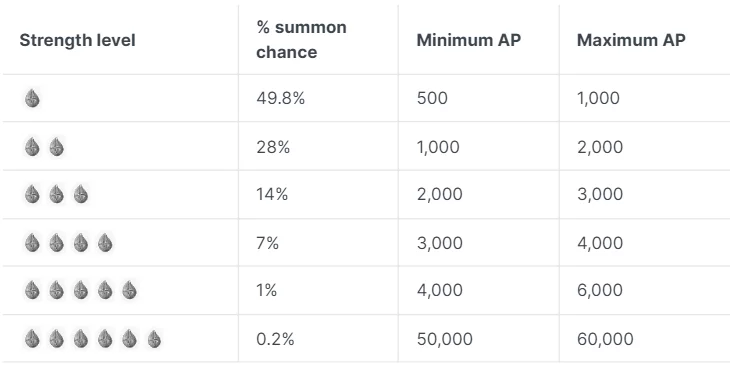The width and height of the screenshot is (730, 372).
Task: Click the first flame icon in the 7% row
Action: [32, 243]
